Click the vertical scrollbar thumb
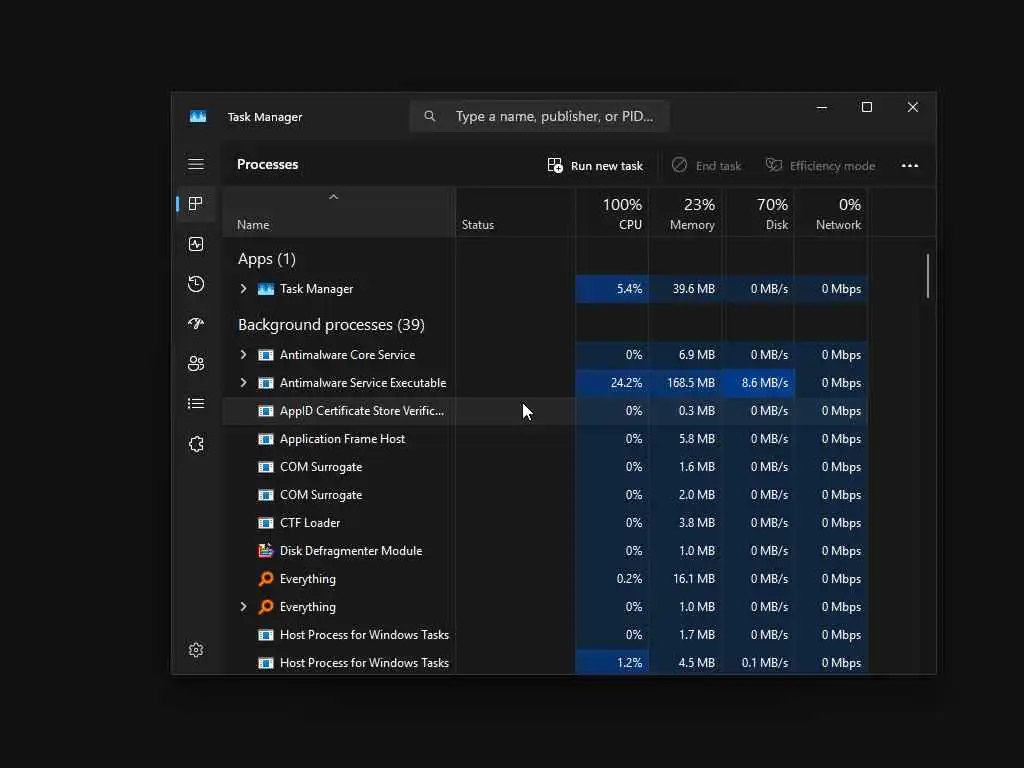 click(x=927, y=276)
